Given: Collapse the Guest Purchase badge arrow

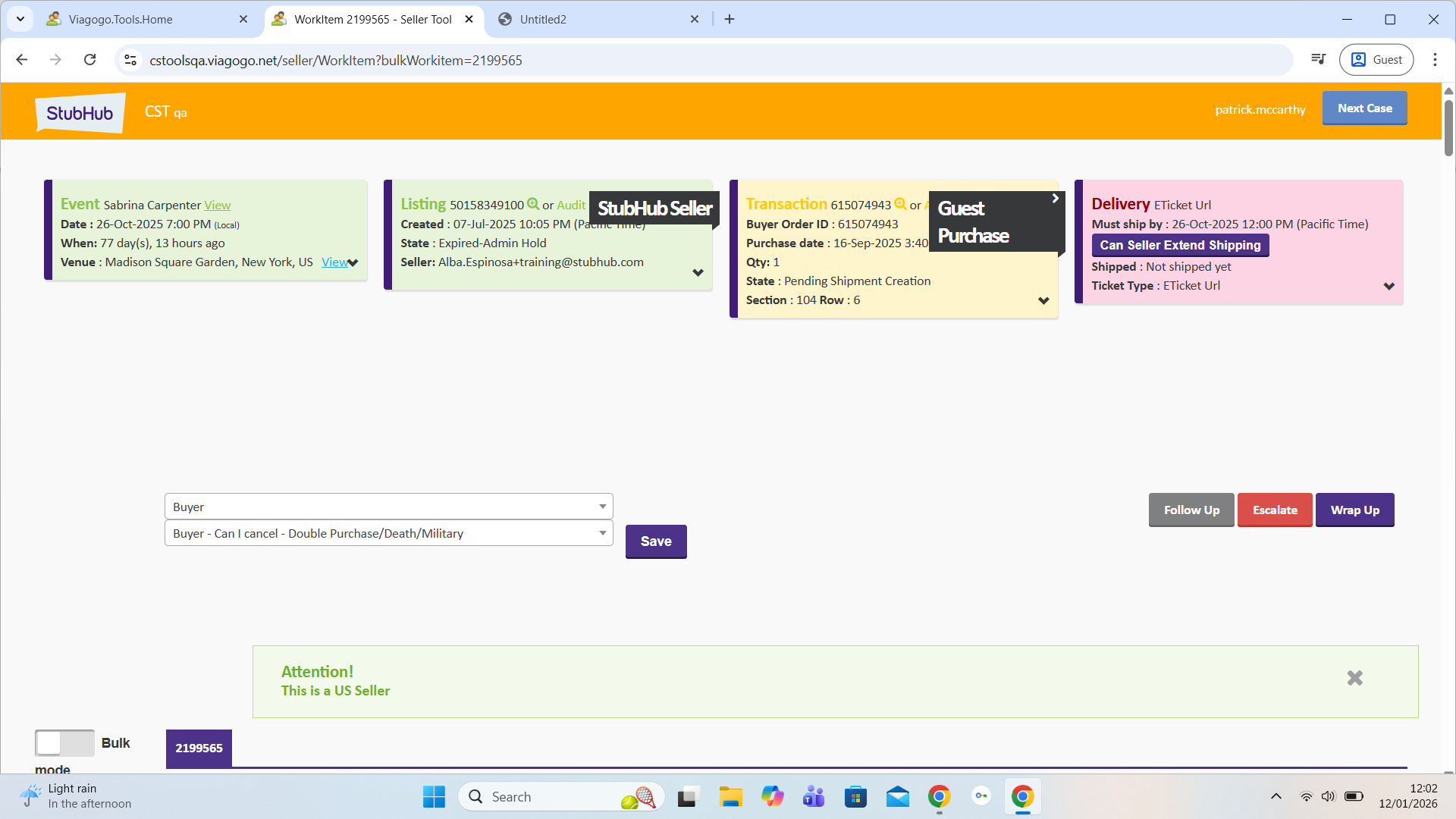Looking at the screenshot, I should pyautogui.click(x=1055, y=199).
